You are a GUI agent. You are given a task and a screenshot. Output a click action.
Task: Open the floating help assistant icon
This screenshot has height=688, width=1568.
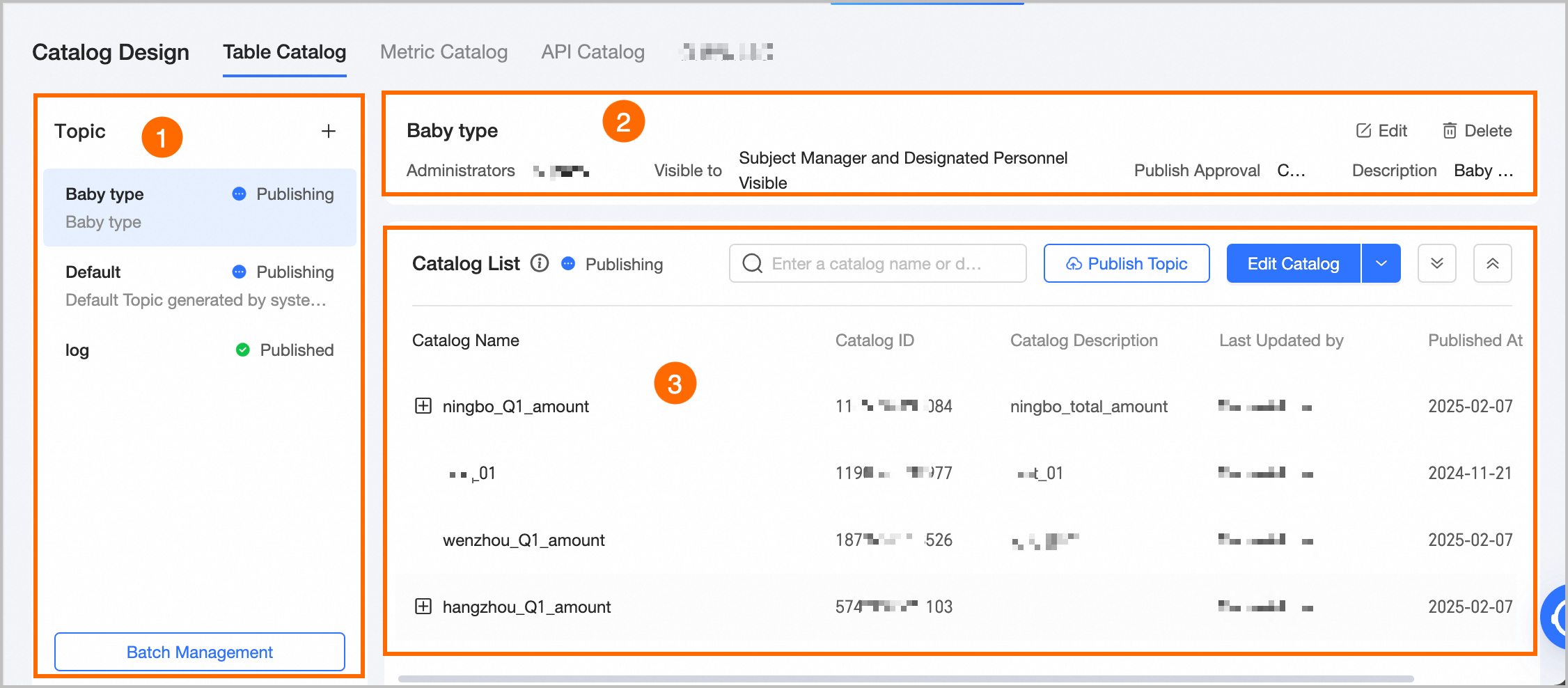1555,617
